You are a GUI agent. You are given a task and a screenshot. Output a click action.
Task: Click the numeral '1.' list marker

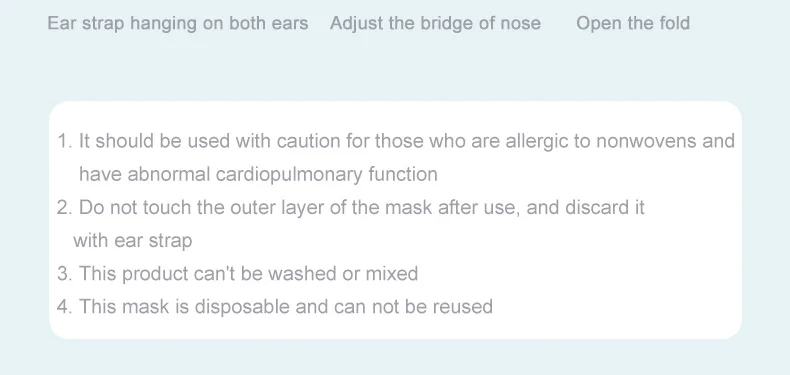pos(65,141)
